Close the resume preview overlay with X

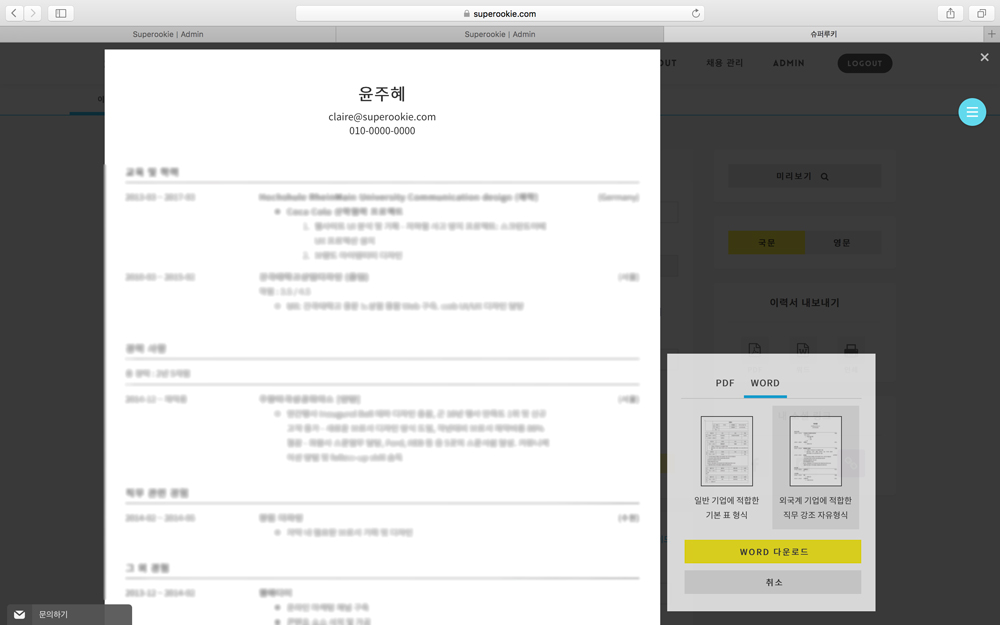pyautogui.click(x=984, y=58)
